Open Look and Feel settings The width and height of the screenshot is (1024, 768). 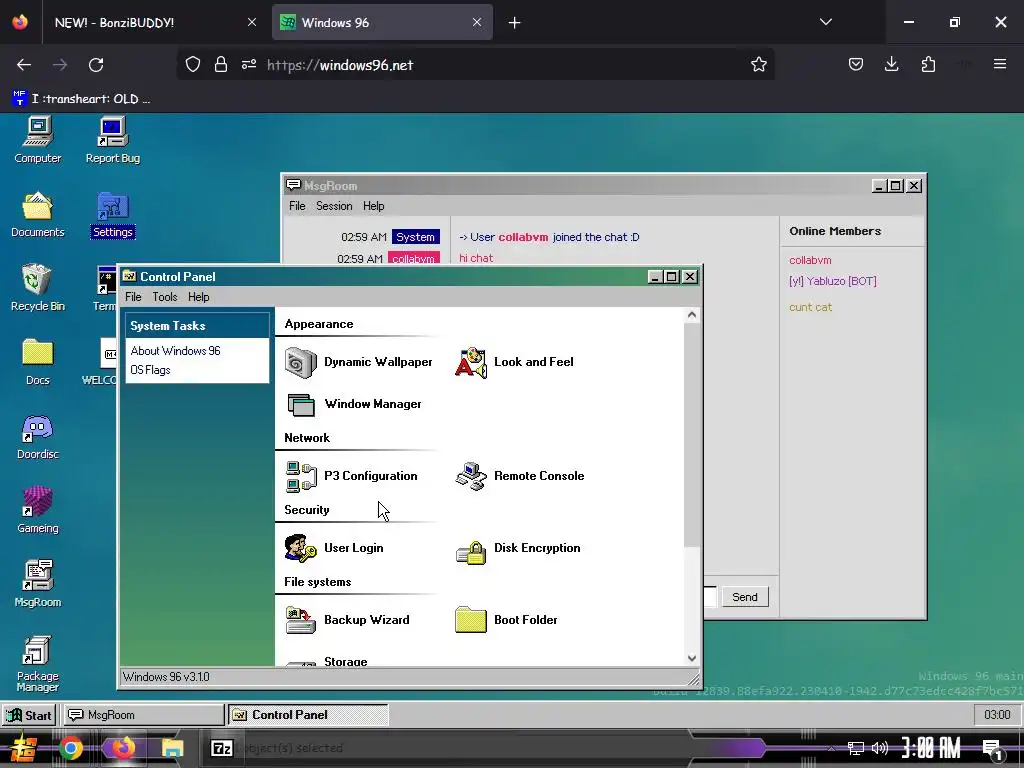click(515, 362)
